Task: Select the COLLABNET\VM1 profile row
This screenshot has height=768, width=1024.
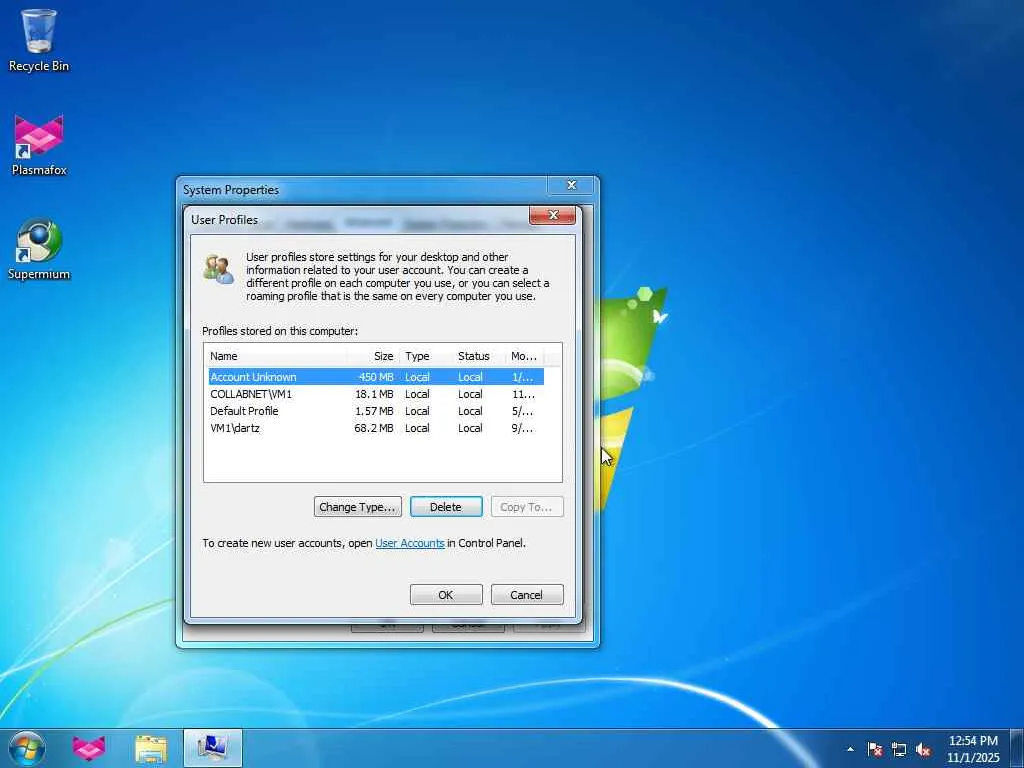Action: tap(376, 394)
